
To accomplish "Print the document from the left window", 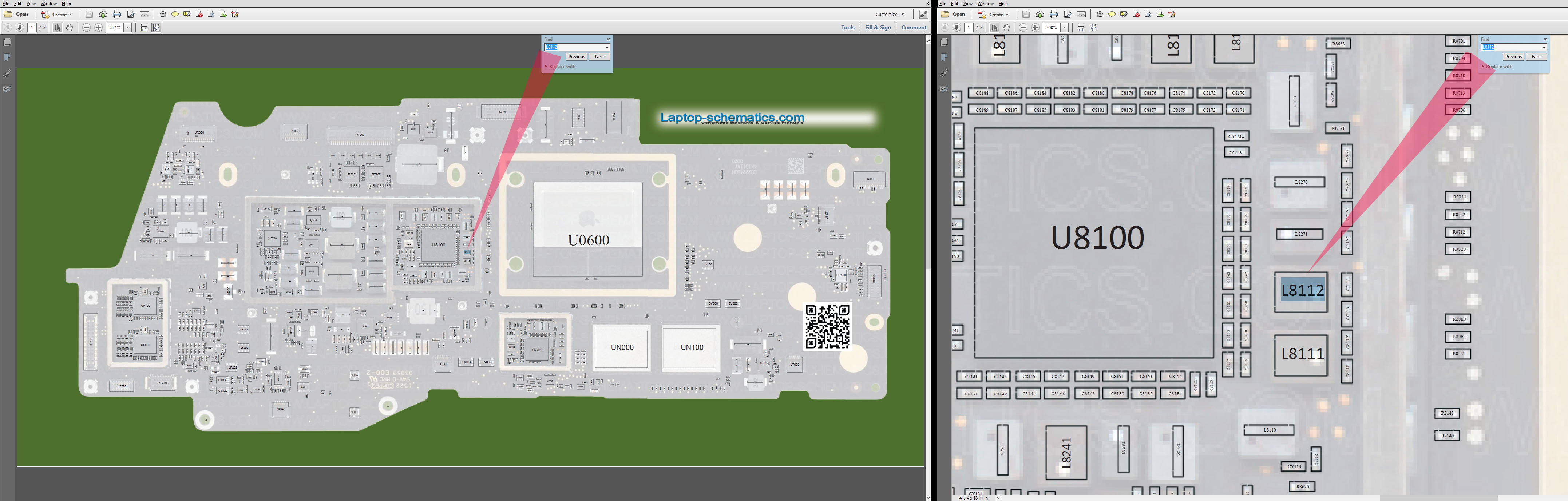I will pos(117,14).
